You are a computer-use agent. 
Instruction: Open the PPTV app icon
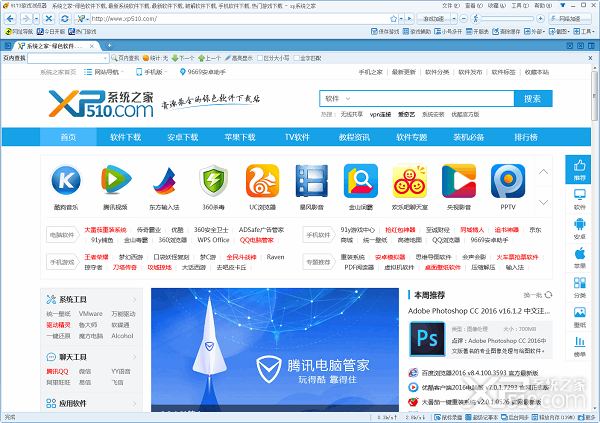click(508, 180)
